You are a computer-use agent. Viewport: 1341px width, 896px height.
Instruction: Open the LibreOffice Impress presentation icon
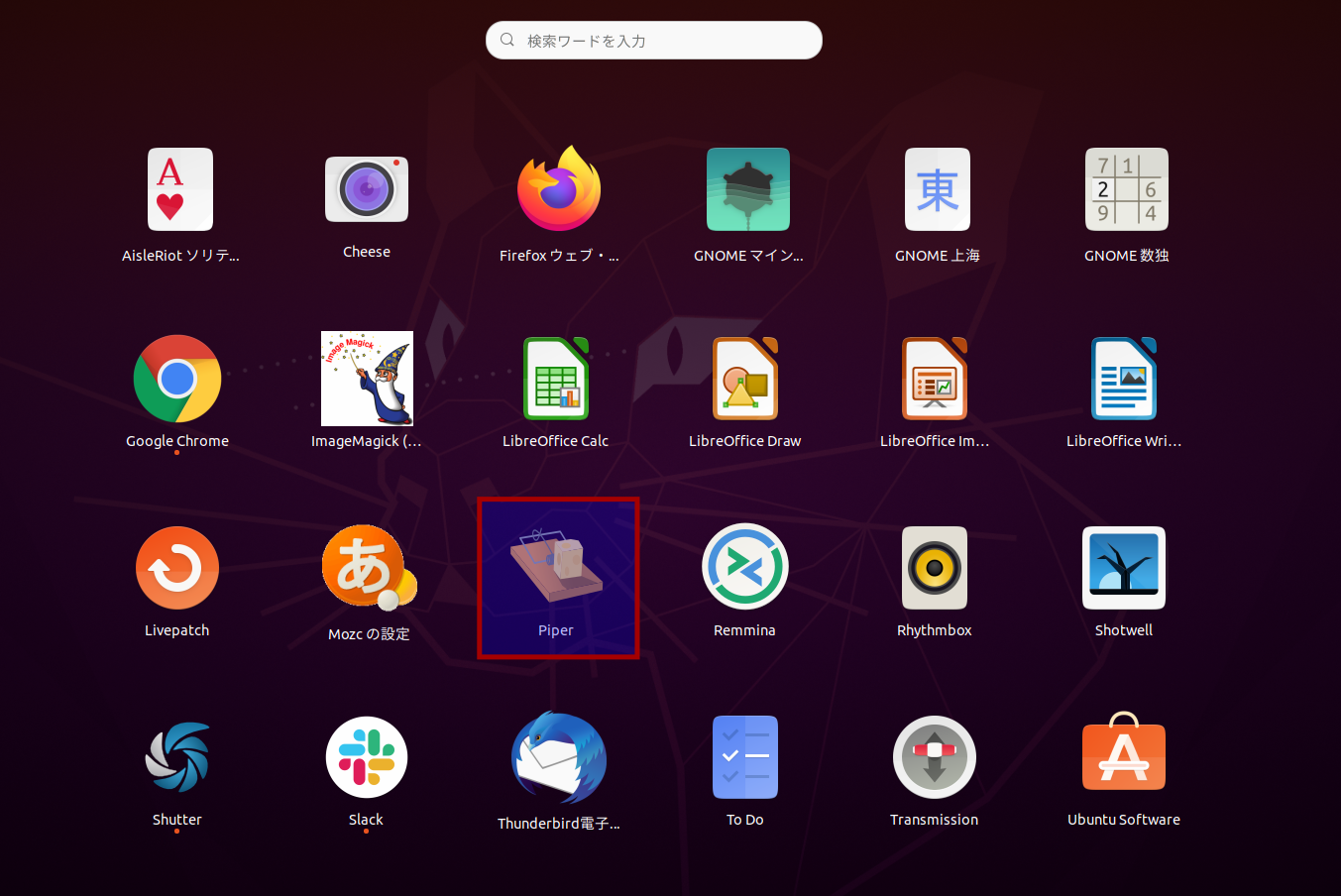[x=935, y=379]
